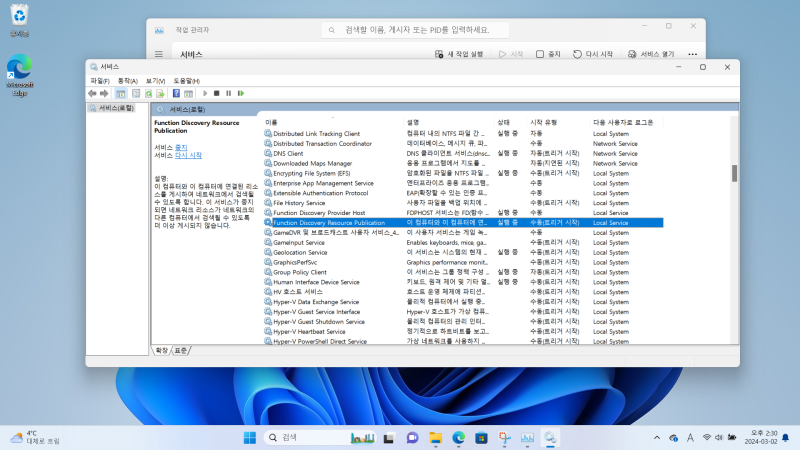The height and width of the screenshot is (450, 800).
Task: Open Task Manager more options ellipsis
Action: 692,54
